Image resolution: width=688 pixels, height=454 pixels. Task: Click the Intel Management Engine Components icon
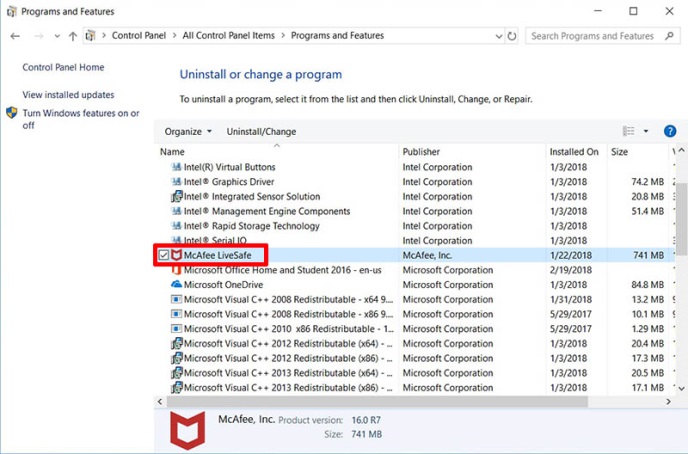click(176, 211)
